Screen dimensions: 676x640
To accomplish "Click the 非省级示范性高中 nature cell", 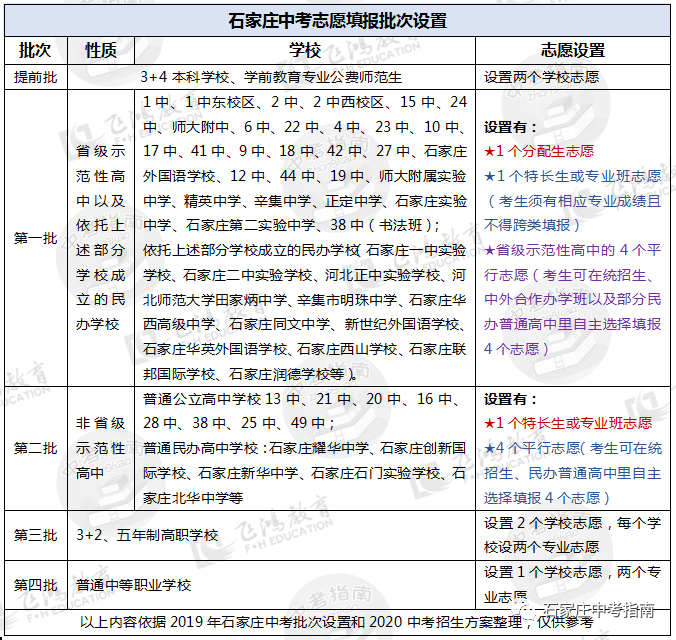I will [x=101, y=448].
